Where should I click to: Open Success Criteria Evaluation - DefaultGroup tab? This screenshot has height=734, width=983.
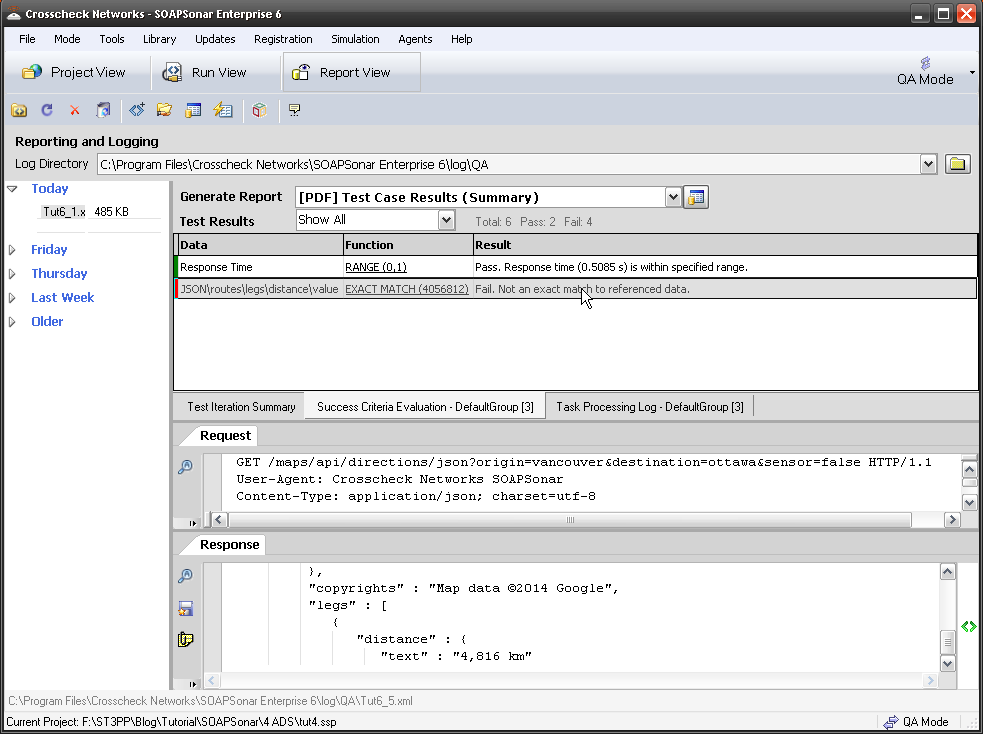point(425,406)
